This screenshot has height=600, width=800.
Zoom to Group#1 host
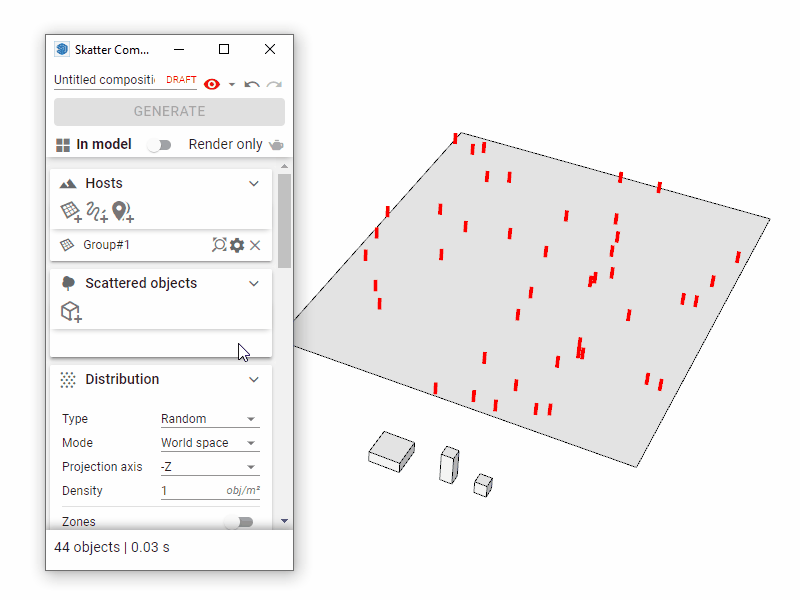[219, 245]
